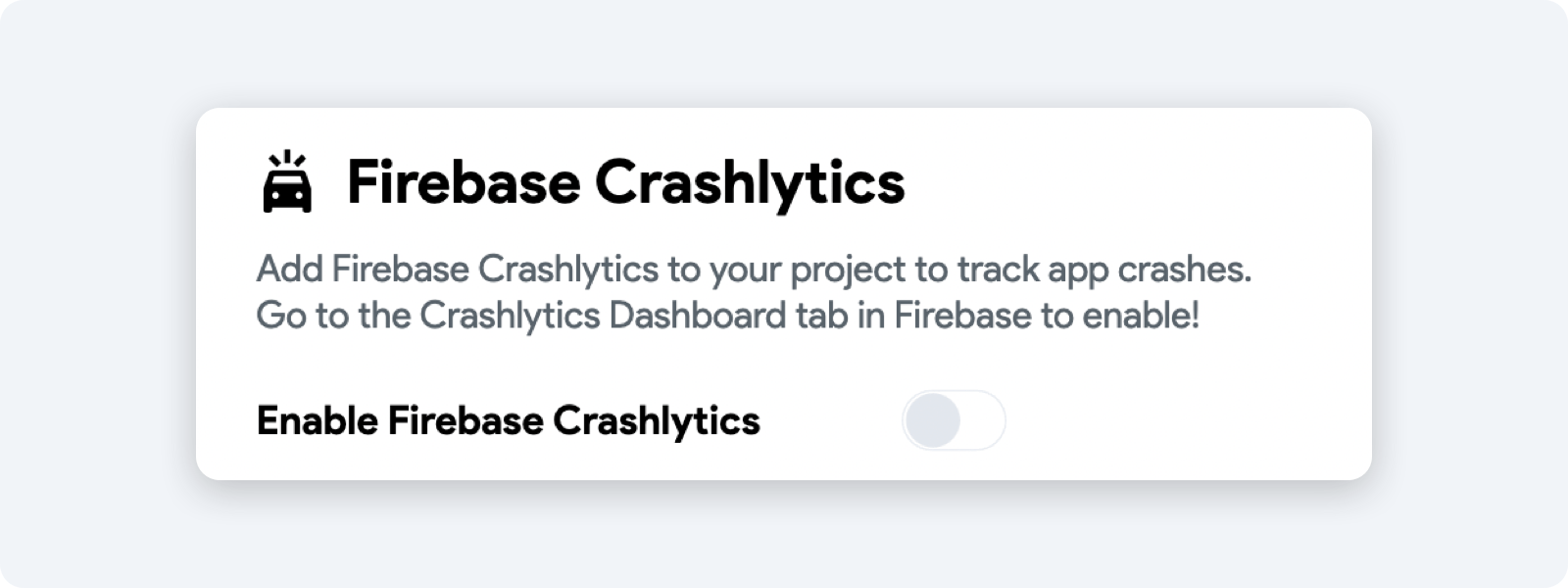Click the empty right half of the toggle track
Screen dimensions: 1568x588
(981, 420)
